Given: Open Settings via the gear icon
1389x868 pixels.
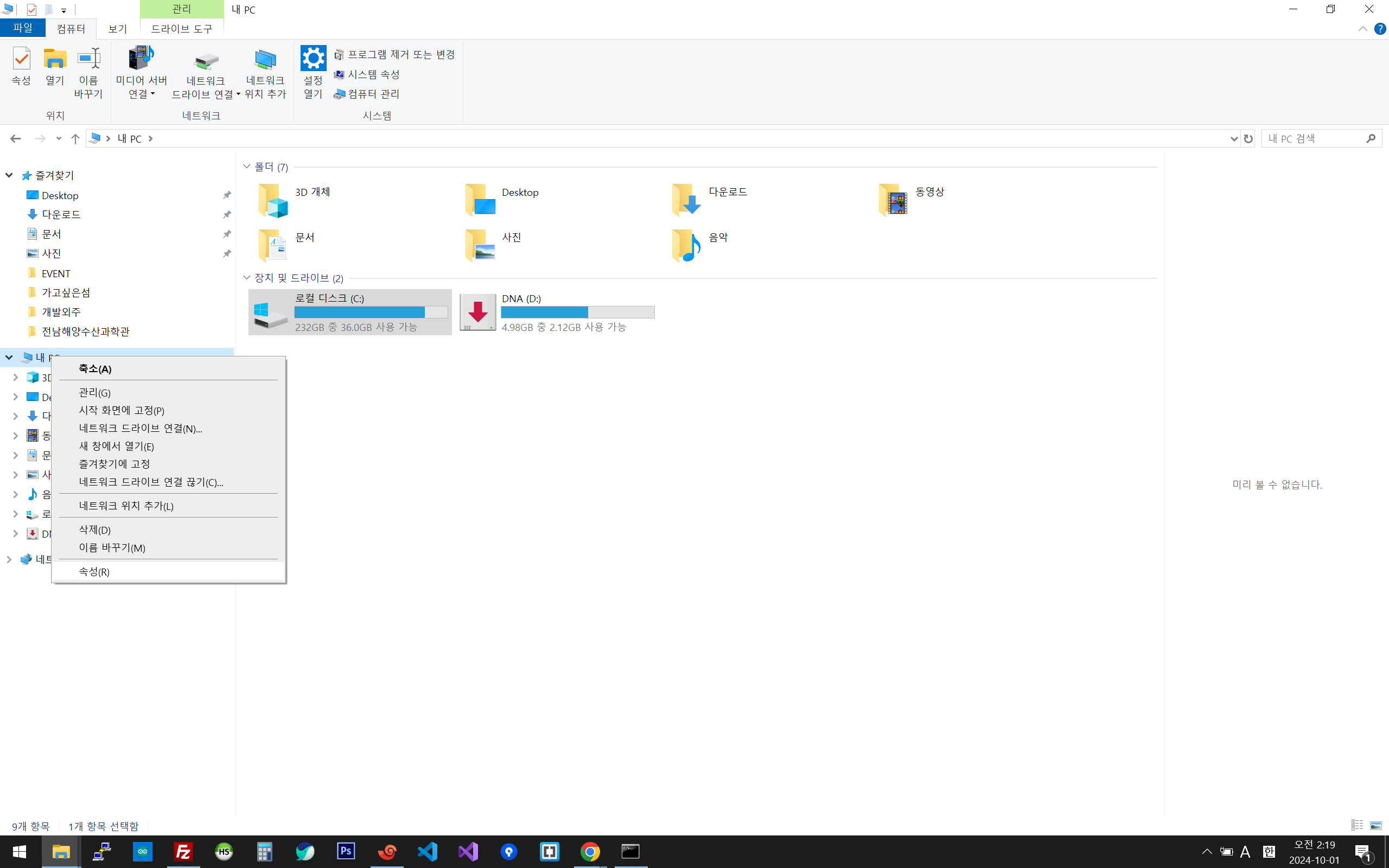Looking at the screenshot, I should point(313,59).
